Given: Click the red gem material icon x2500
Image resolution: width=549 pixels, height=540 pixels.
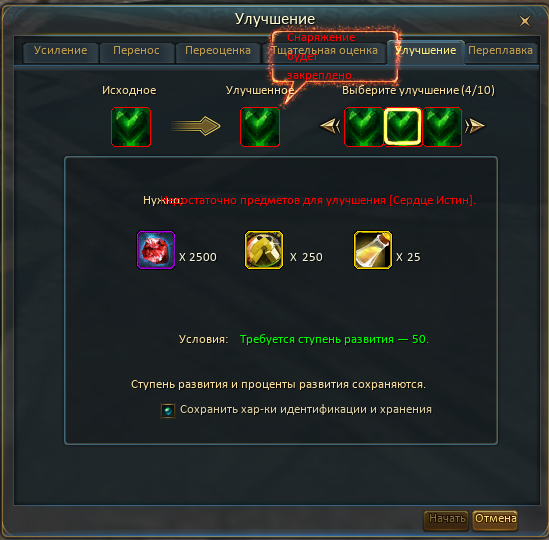Looking at the screenshot, I should (156, 250).
